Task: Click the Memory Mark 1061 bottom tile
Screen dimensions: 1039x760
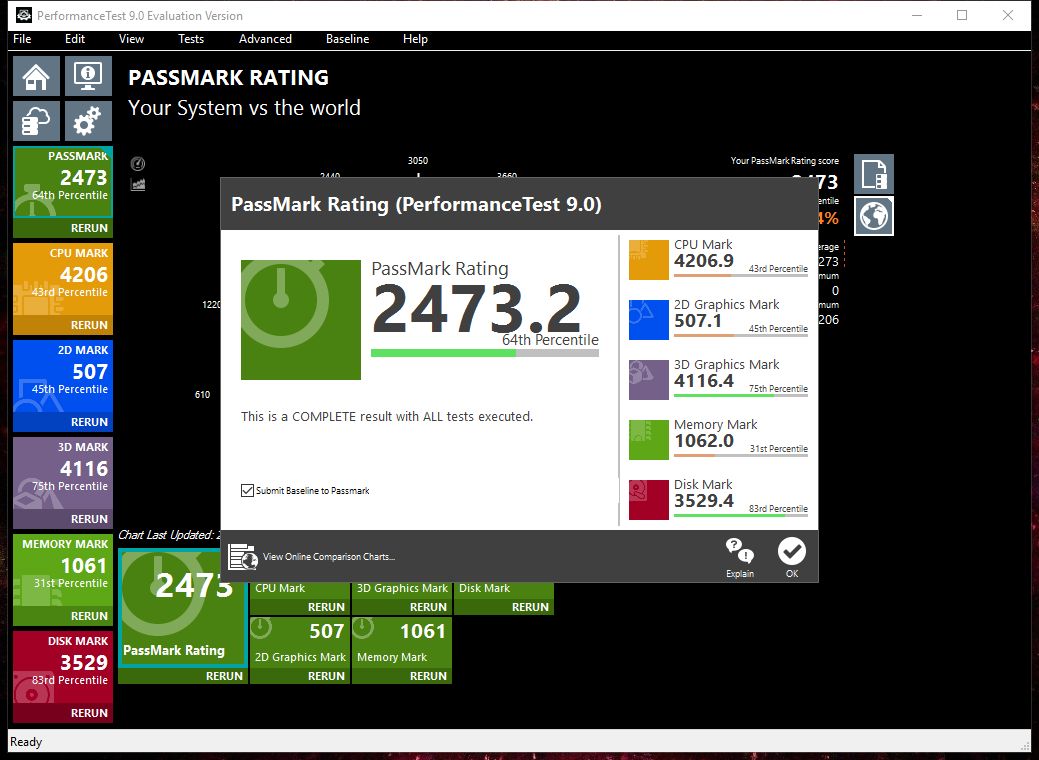Action: (x=402, y=641)
